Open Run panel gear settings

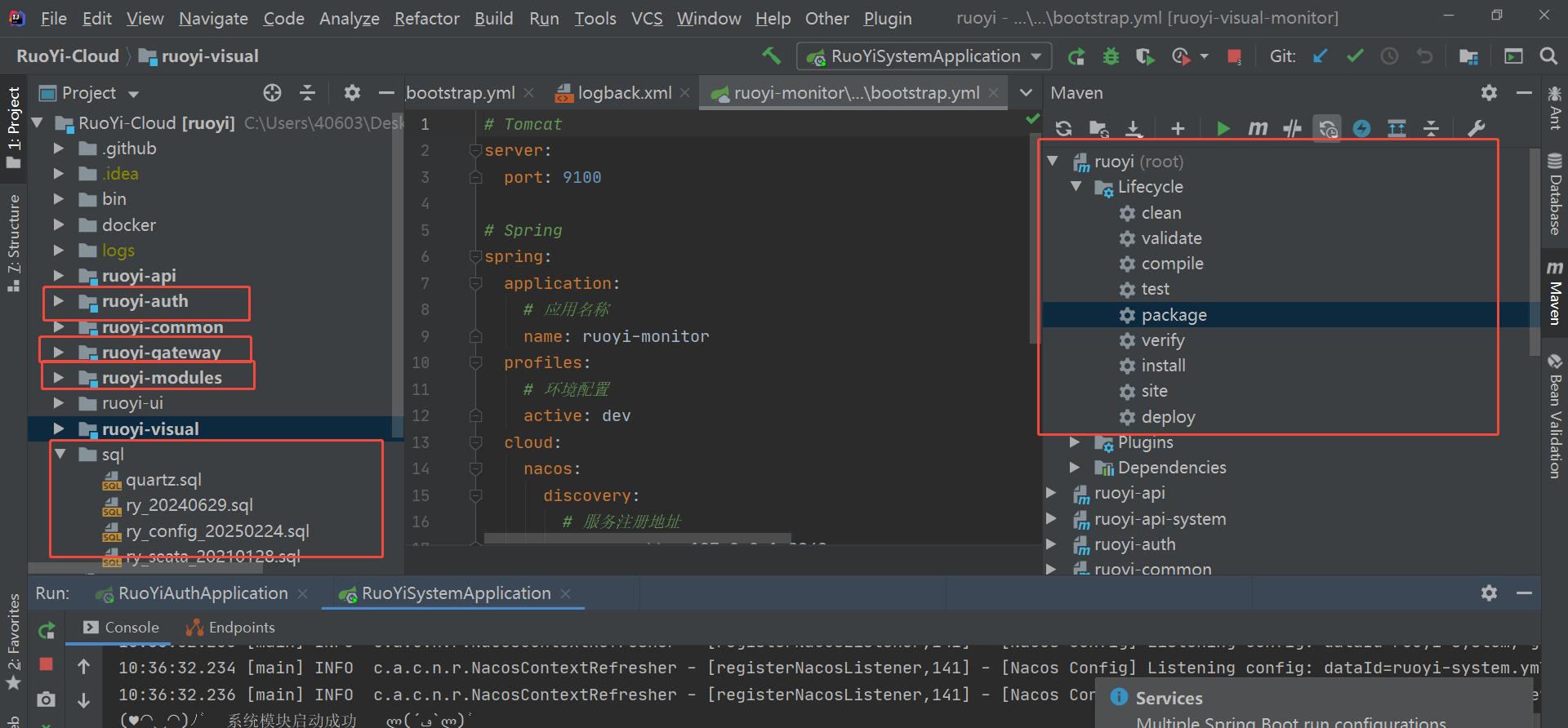(1489, 593)
